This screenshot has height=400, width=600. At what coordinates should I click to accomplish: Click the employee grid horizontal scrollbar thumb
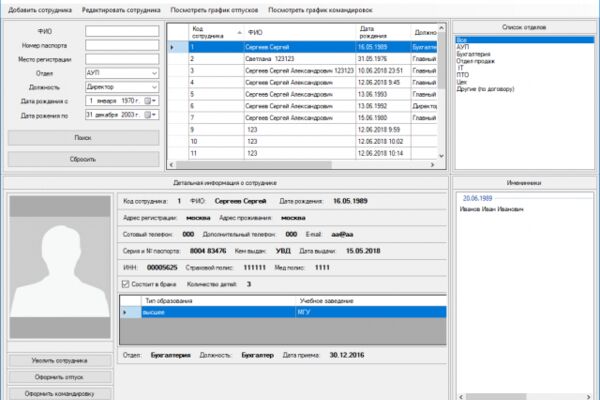pos(254,165)
